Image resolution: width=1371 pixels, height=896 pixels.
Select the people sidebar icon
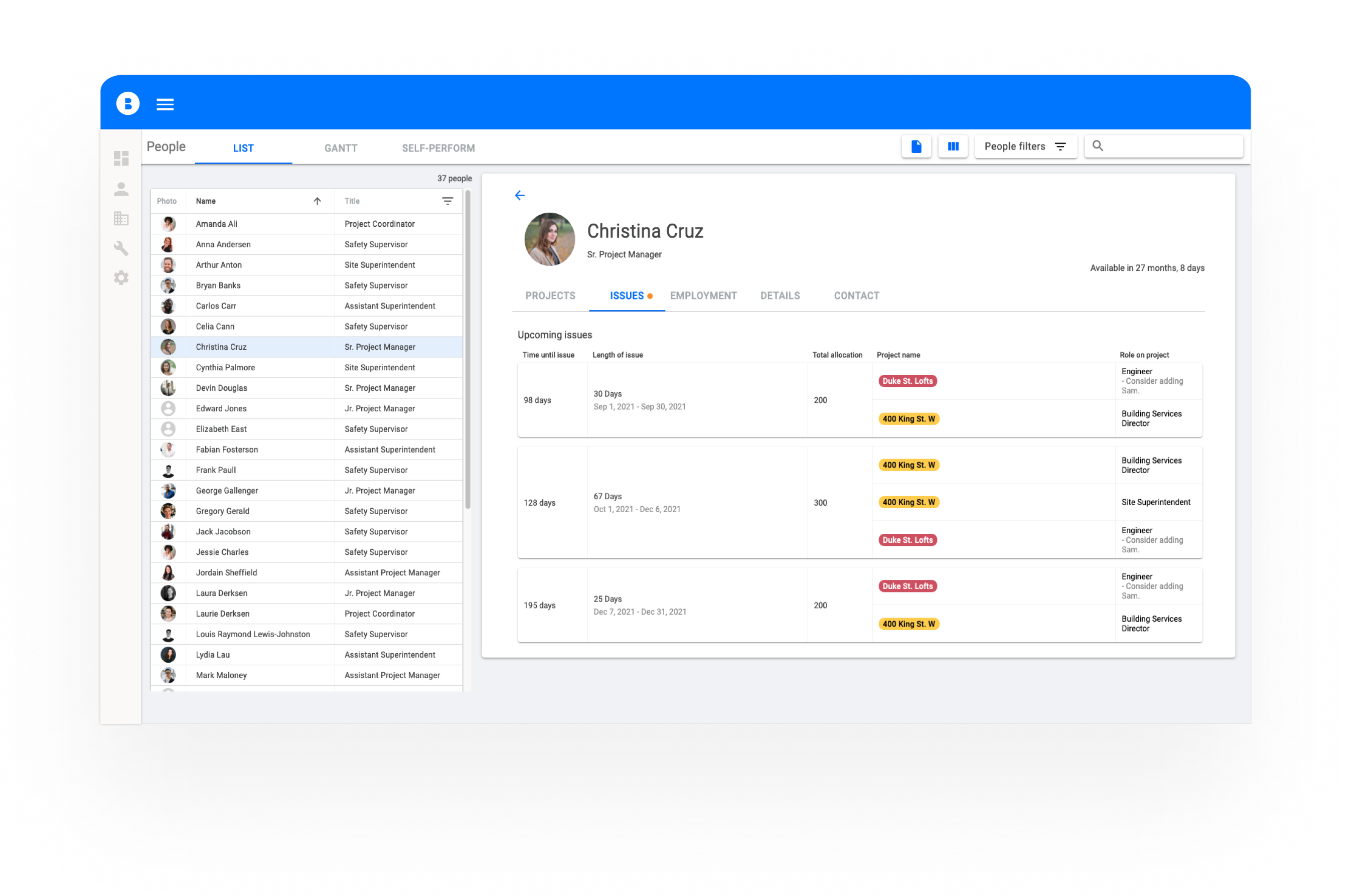(121, 189)
